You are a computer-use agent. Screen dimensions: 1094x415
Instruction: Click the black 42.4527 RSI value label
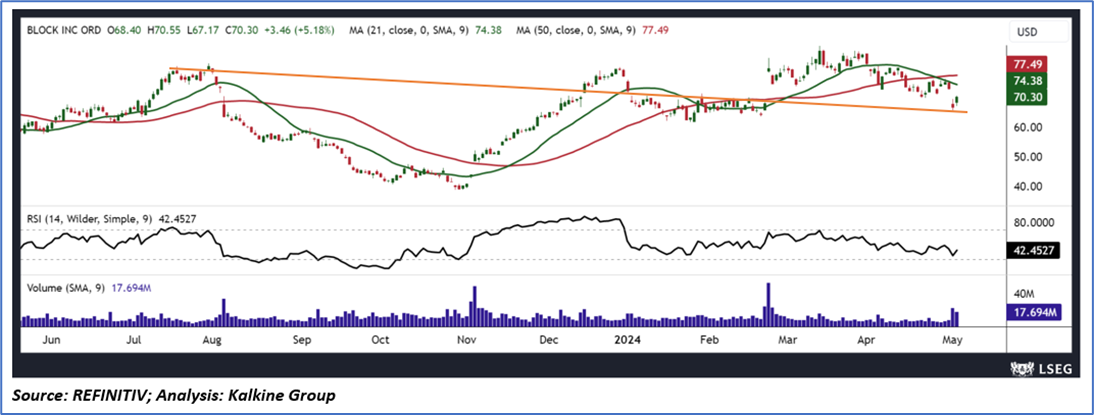tap(1035, 251)
